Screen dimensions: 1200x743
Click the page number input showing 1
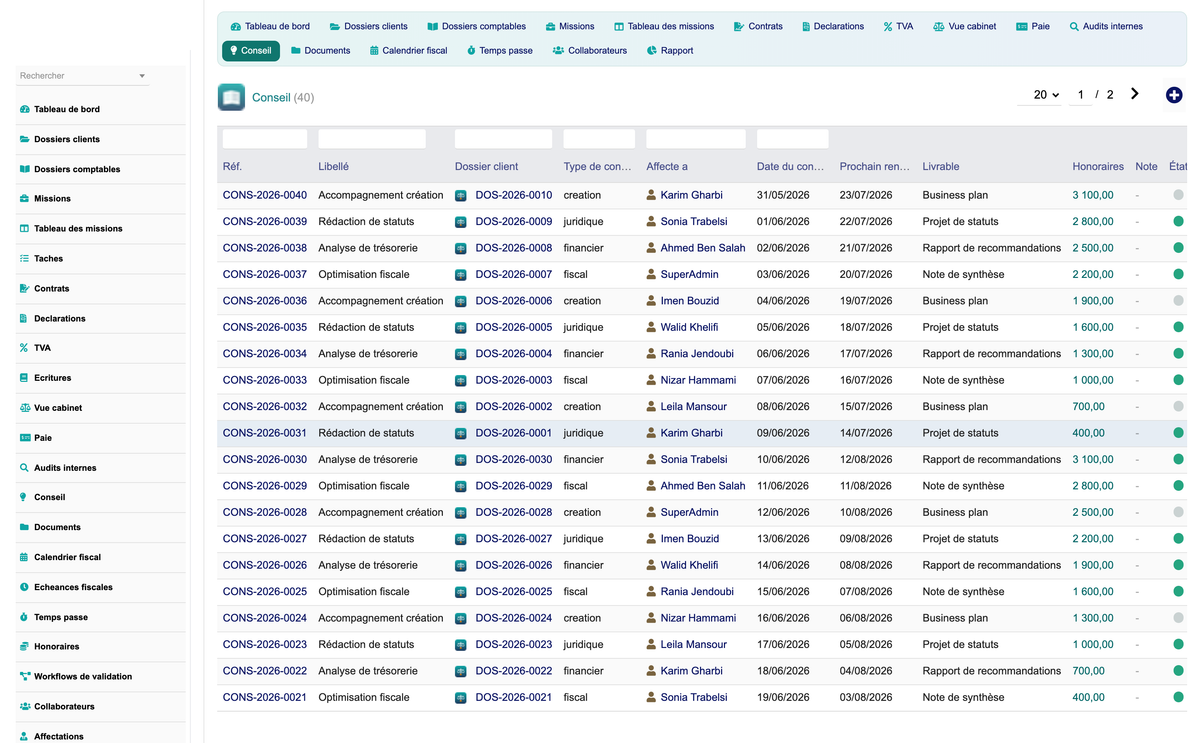(1080, 95)
